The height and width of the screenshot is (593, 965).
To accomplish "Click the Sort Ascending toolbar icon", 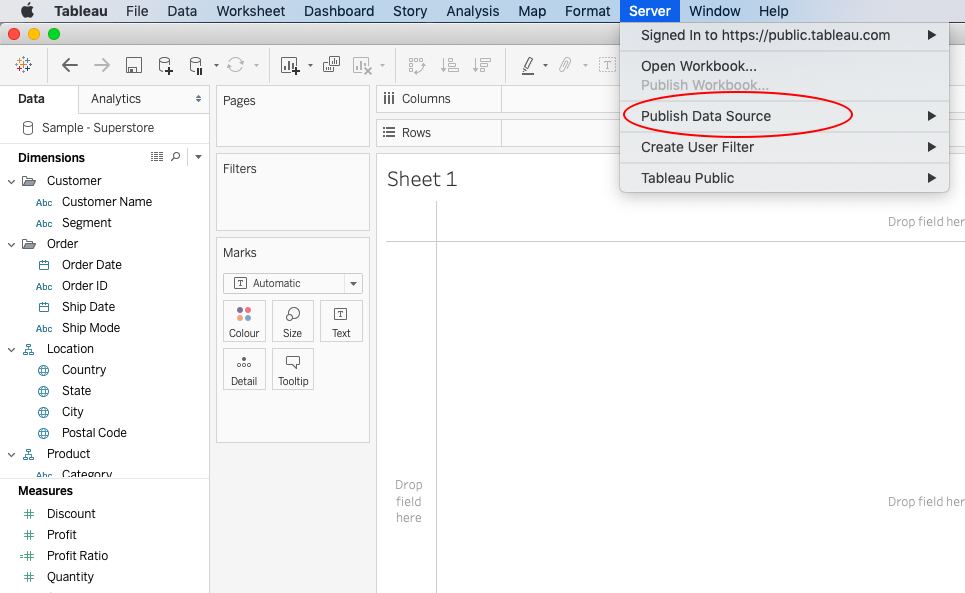I will pos(450,65).
